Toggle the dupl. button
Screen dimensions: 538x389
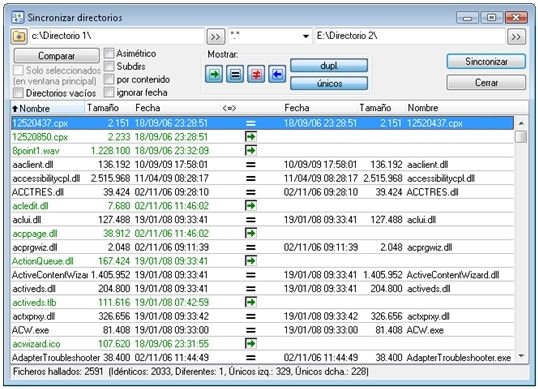pyautogui.click(x=329, y=65)
